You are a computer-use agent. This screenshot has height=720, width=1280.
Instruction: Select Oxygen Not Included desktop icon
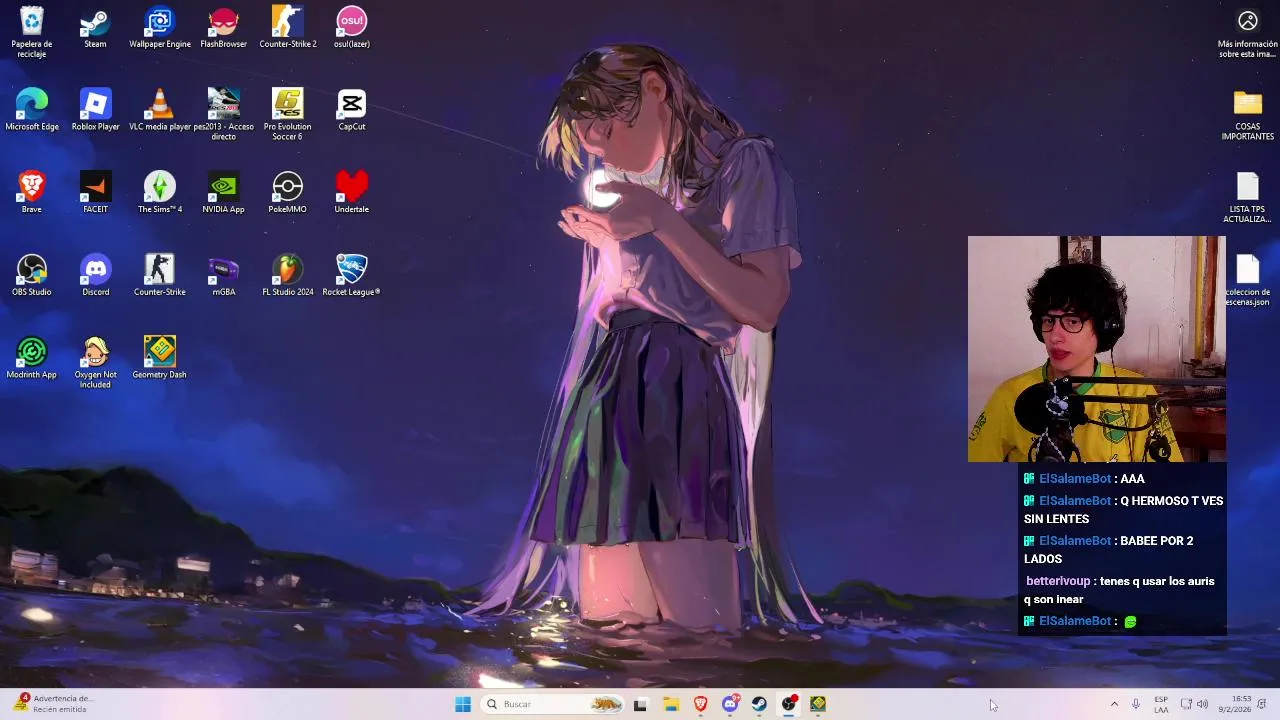(95, 362)
